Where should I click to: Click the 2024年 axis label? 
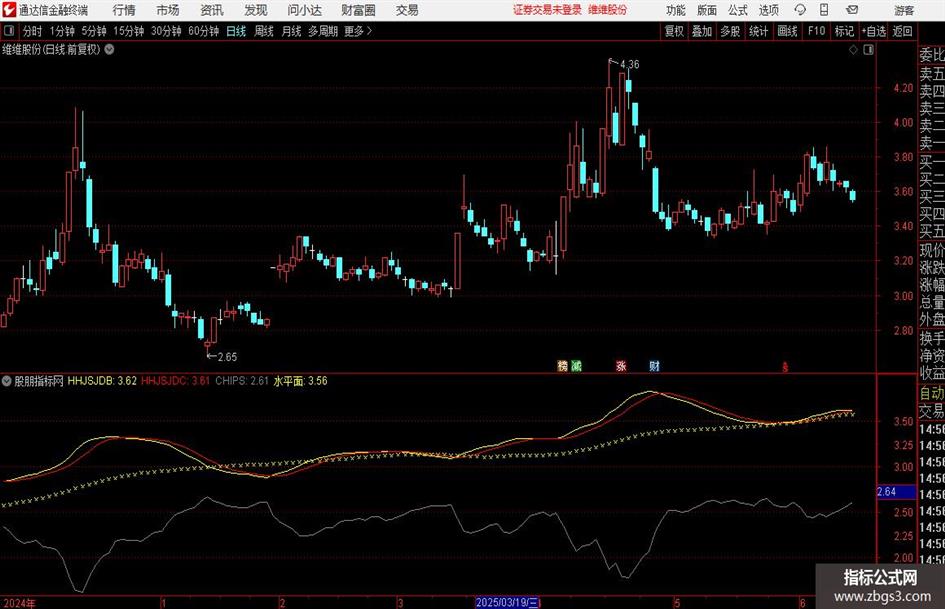pyautogui.click(x=19, y=603)
